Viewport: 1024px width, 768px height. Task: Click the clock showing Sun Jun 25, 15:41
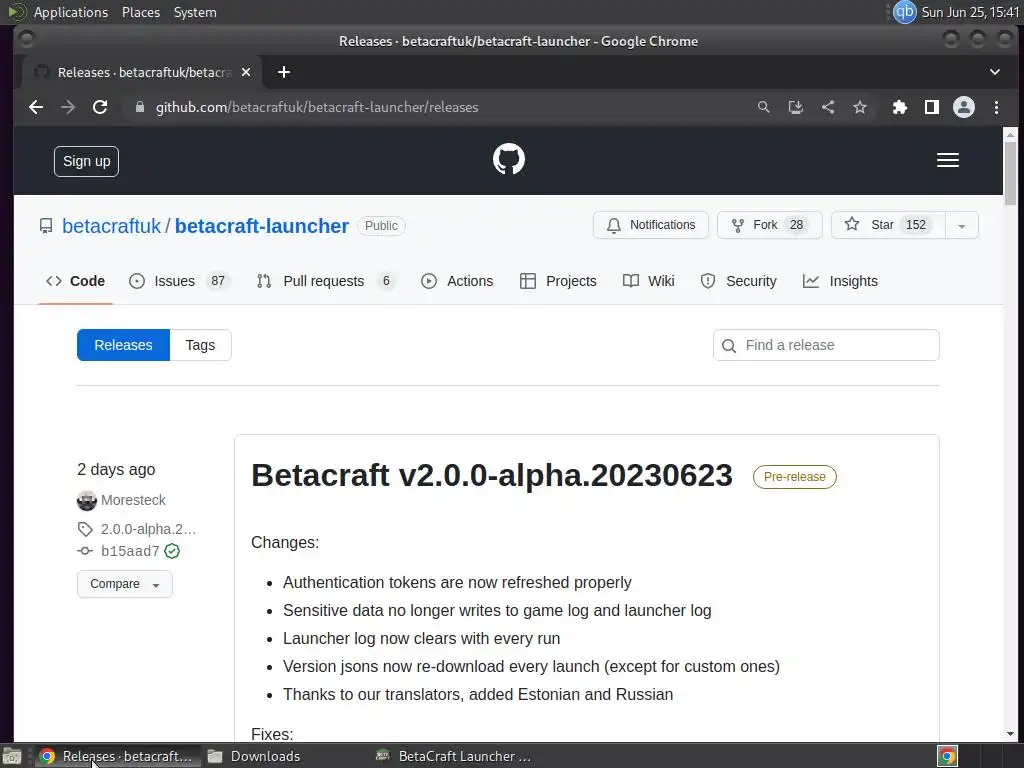point(970,12)
